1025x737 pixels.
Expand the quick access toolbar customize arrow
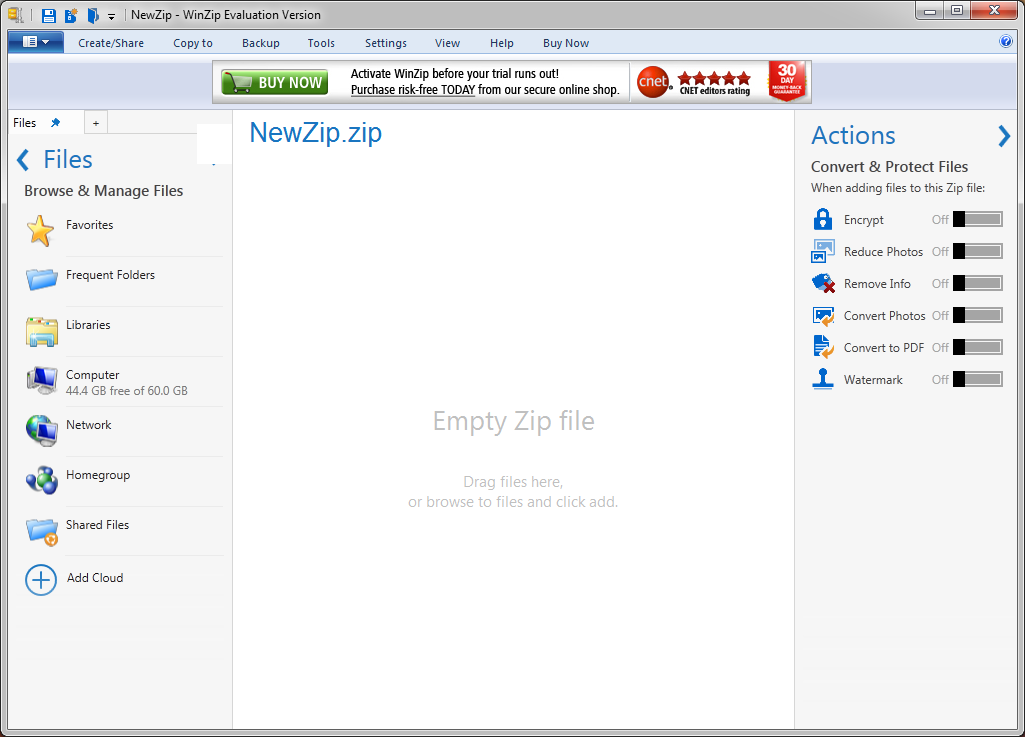(111, 16)
